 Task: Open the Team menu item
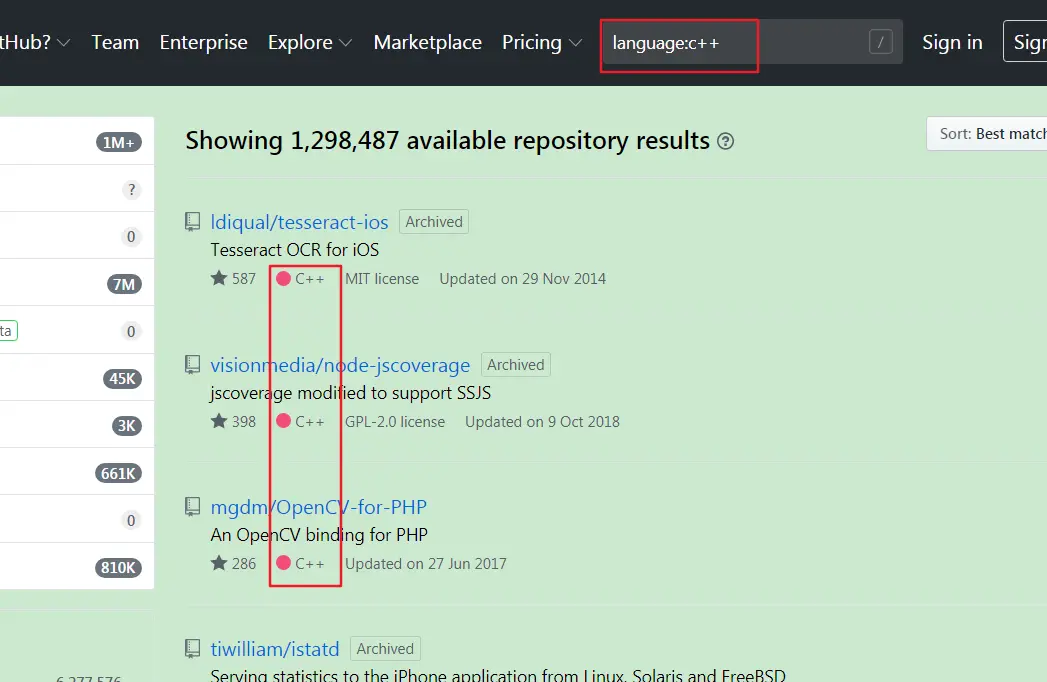tap(115, 42)
